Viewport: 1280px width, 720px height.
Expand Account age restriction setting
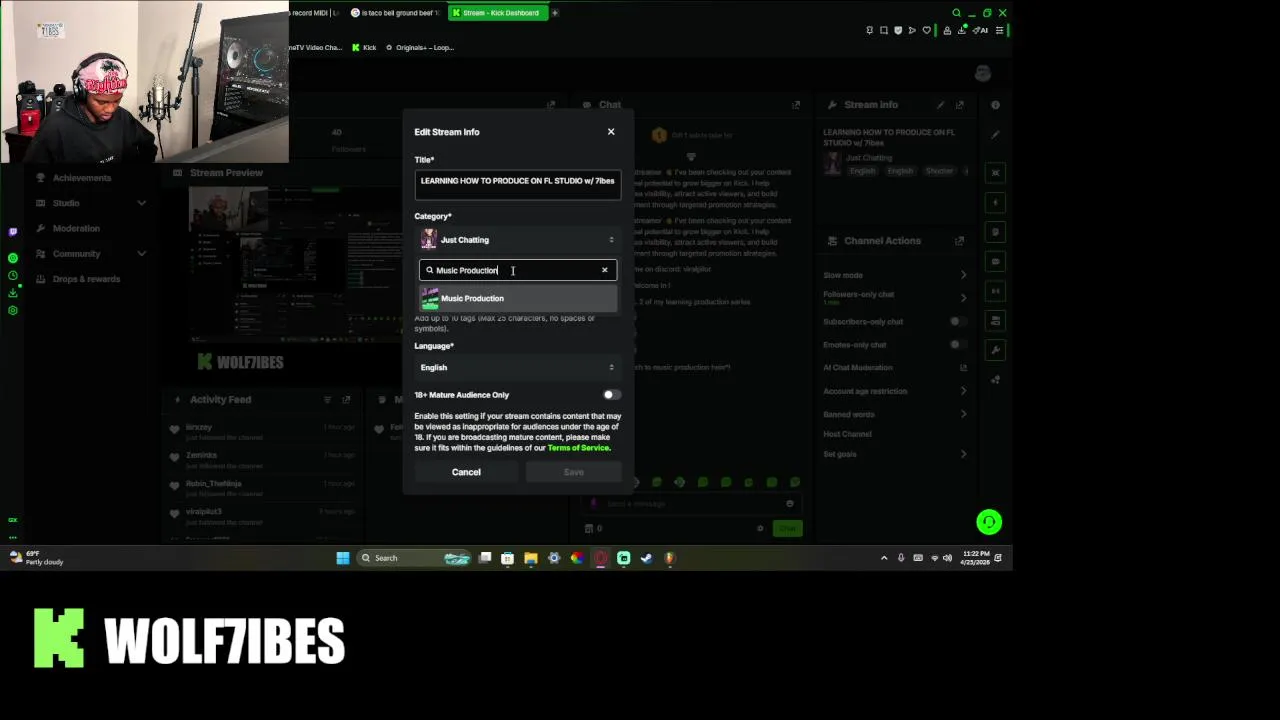pyautogui.click(x=895, y=391)
